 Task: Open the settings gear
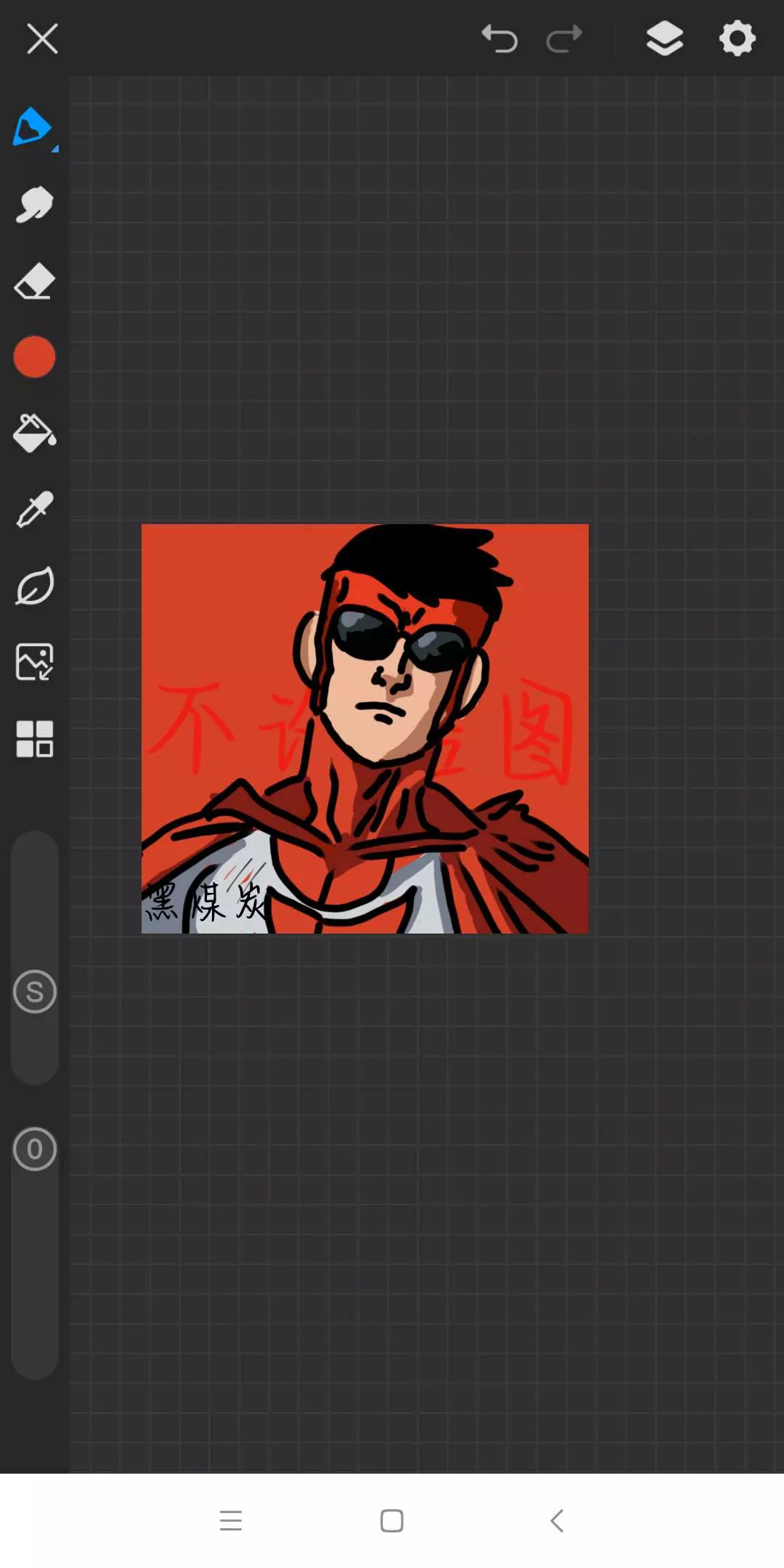[x=737, y=38]
